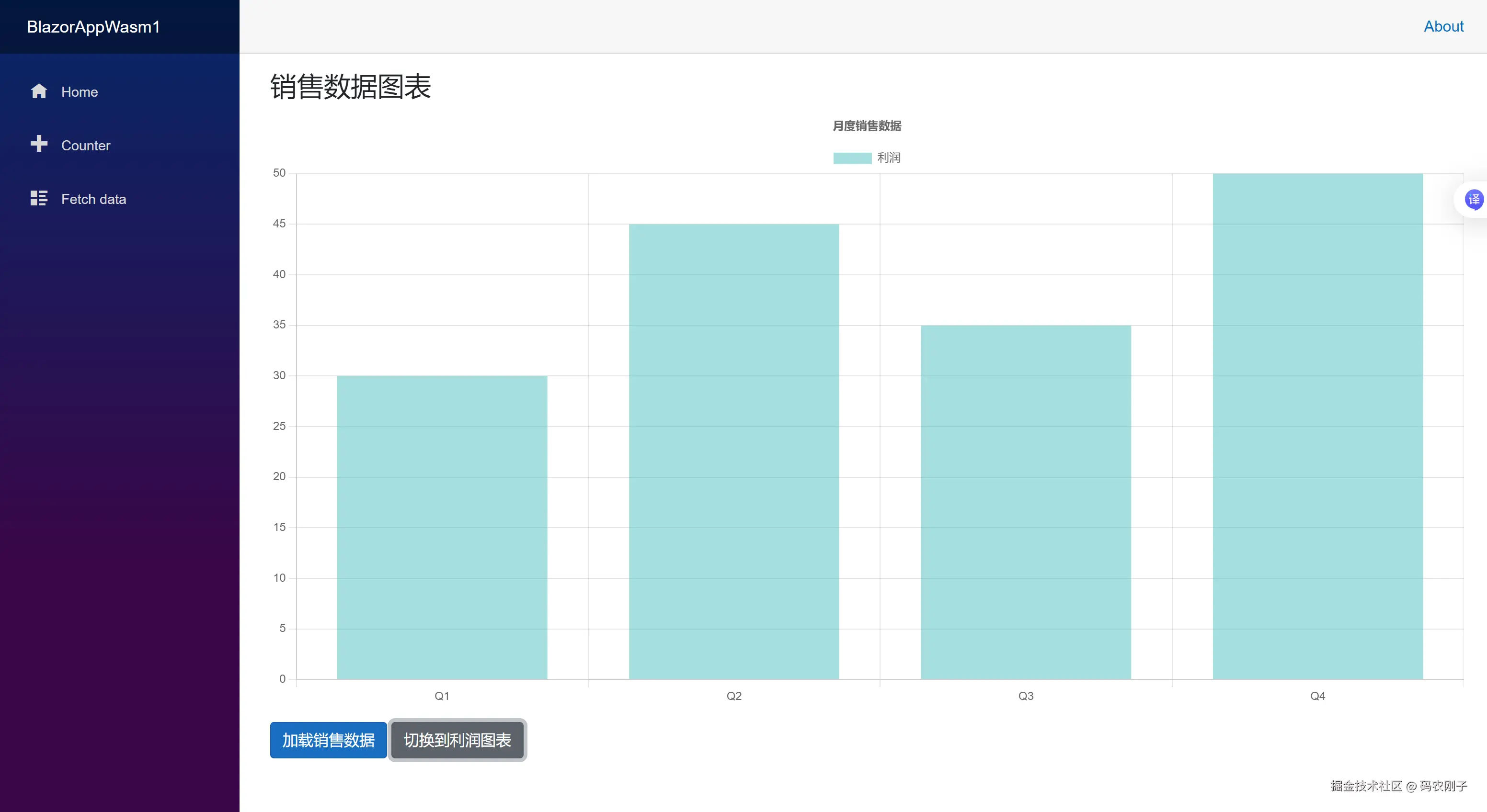Open the floating translate bubble icon
Image resolution: width=1487 pixels, height=812 pixels.
tap(1474, 200)
